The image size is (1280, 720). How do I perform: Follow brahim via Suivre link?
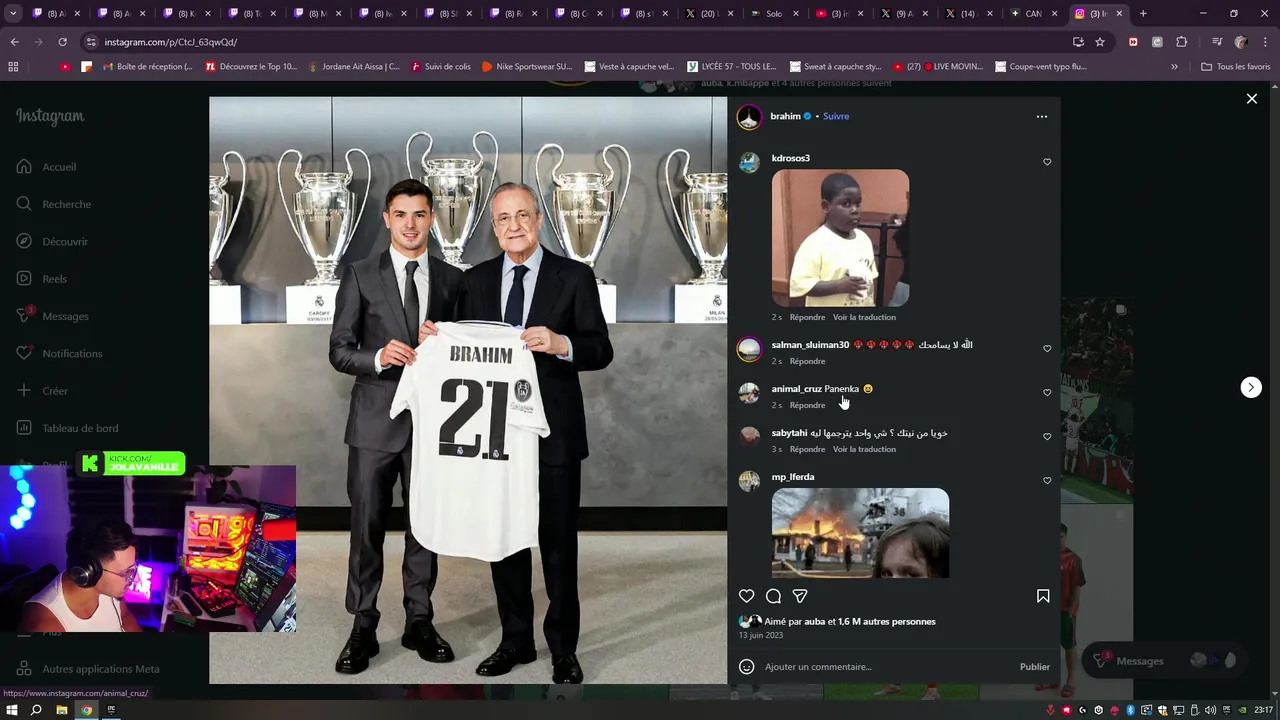[836, 116]
